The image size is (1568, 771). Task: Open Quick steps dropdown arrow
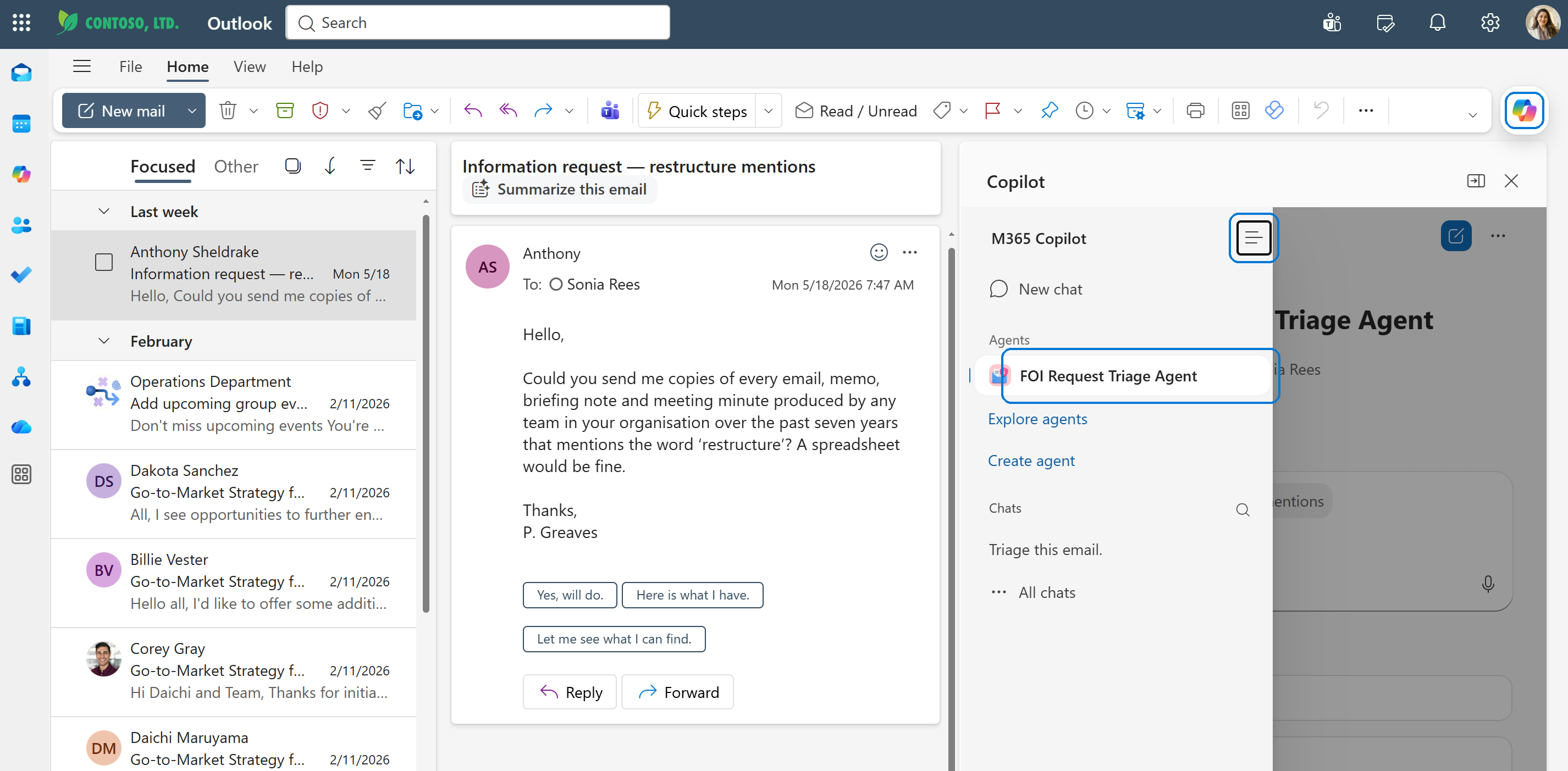click(768, 112)
